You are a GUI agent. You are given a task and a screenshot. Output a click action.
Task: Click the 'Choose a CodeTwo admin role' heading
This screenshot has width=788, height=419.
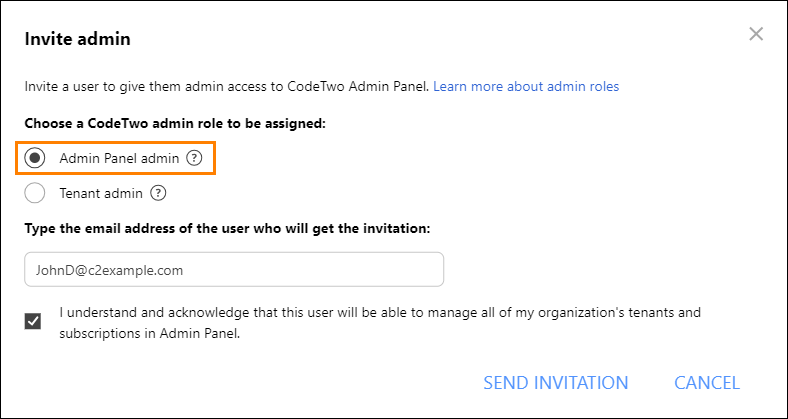[x=175, y=124]
